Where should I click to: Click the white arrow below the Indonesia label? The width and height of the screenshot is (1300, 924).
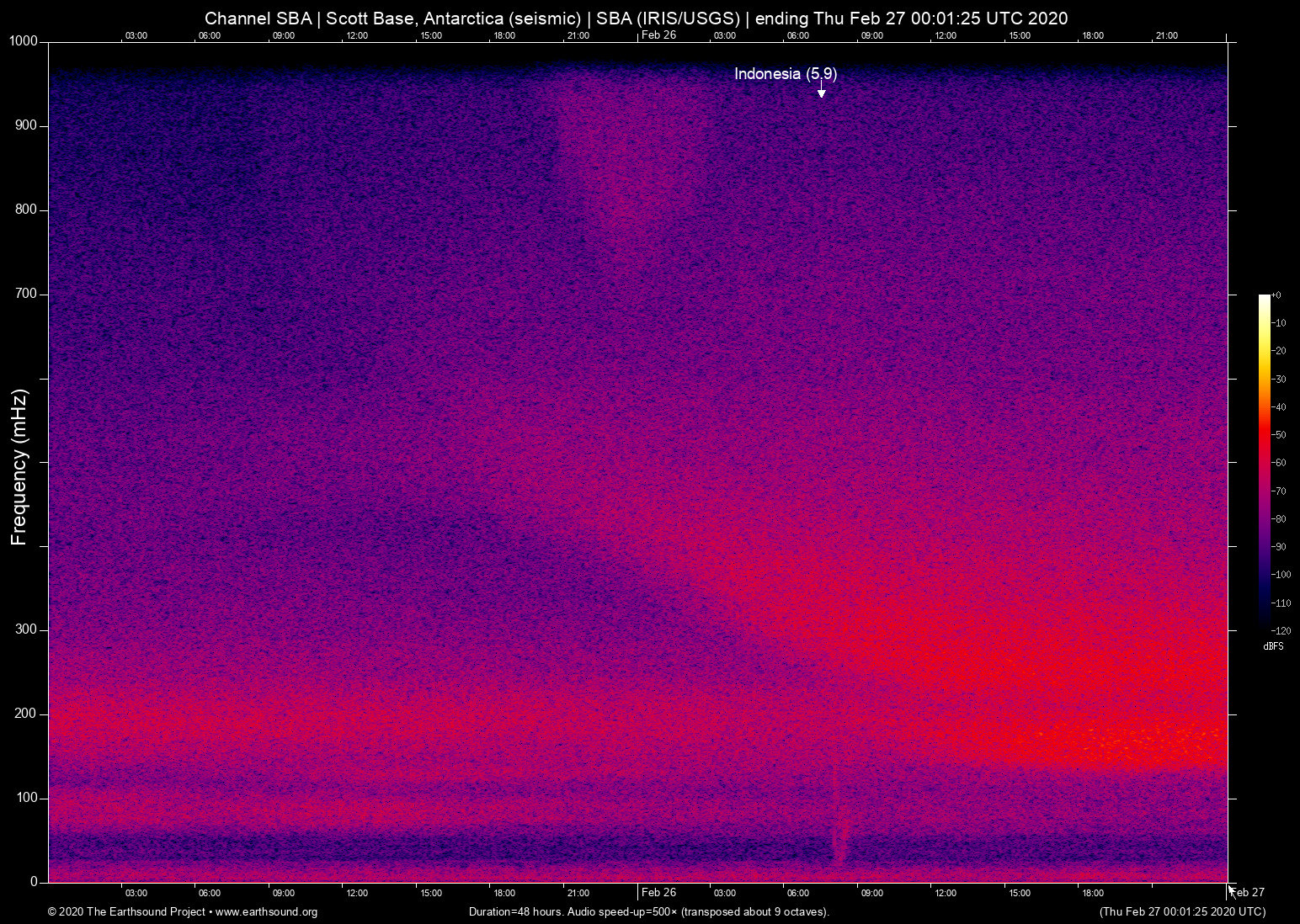(822, 90)
